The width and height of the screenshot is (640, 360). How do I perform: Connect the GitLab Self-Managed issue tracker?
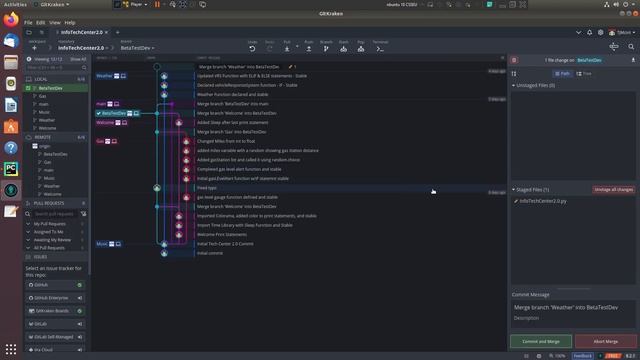pyautogui.click(x=80, y=337)
